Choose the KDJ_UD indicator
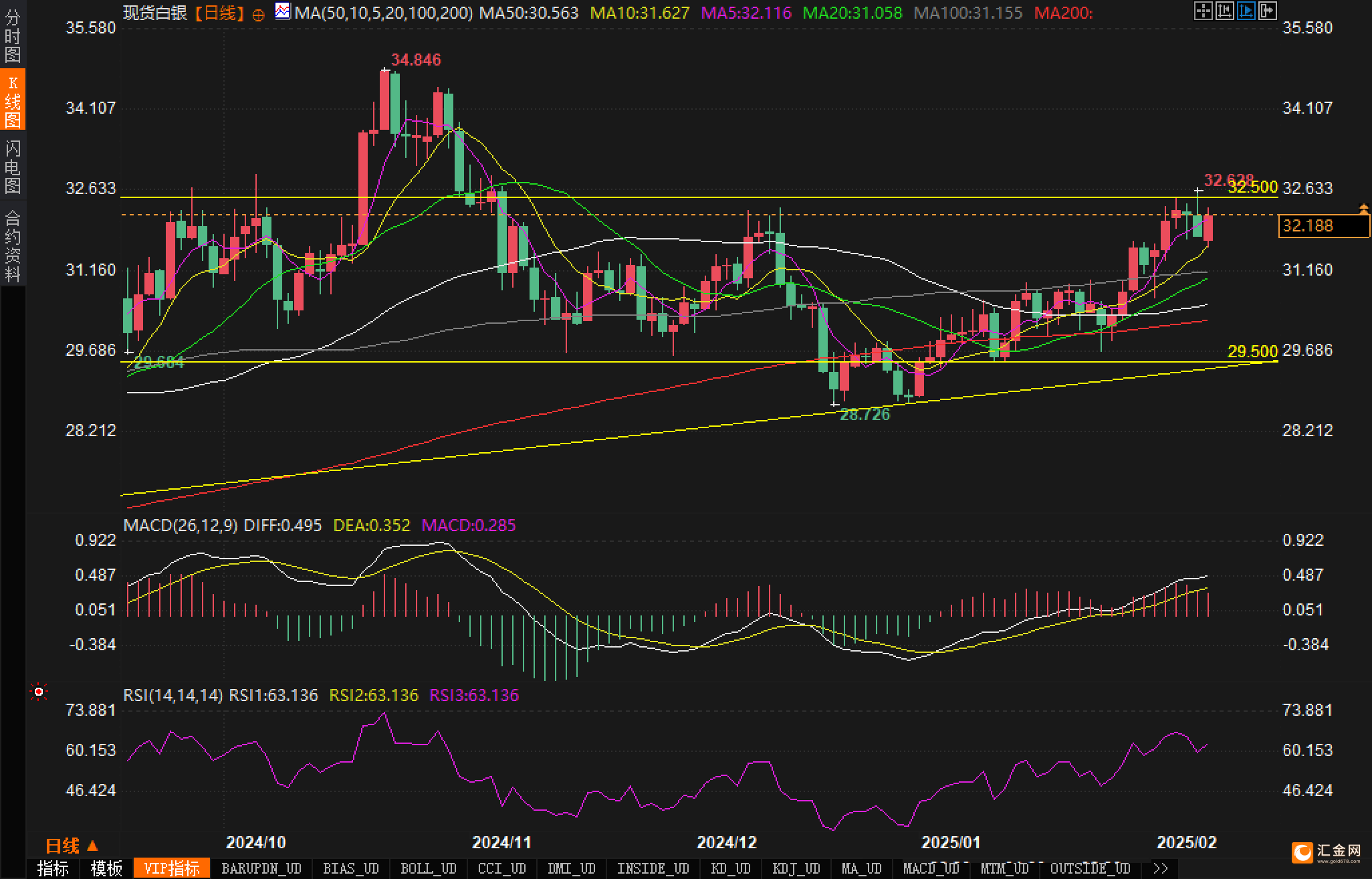Viewport: 1372px width, 879px height. 796,868
